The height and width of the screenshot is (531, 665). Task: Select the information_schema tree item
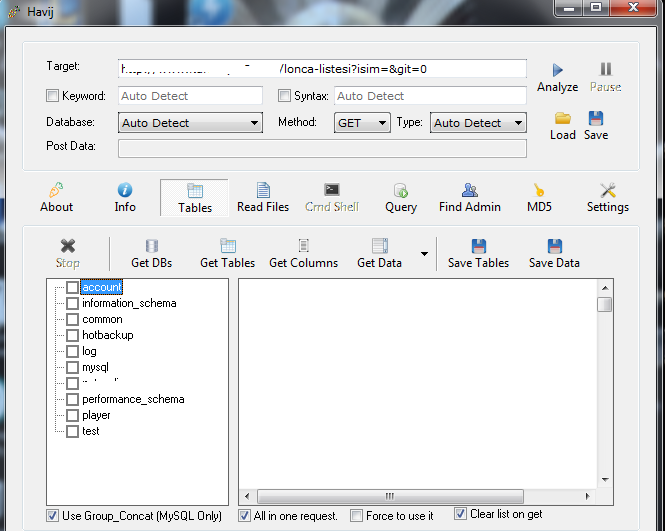(129, 303)
